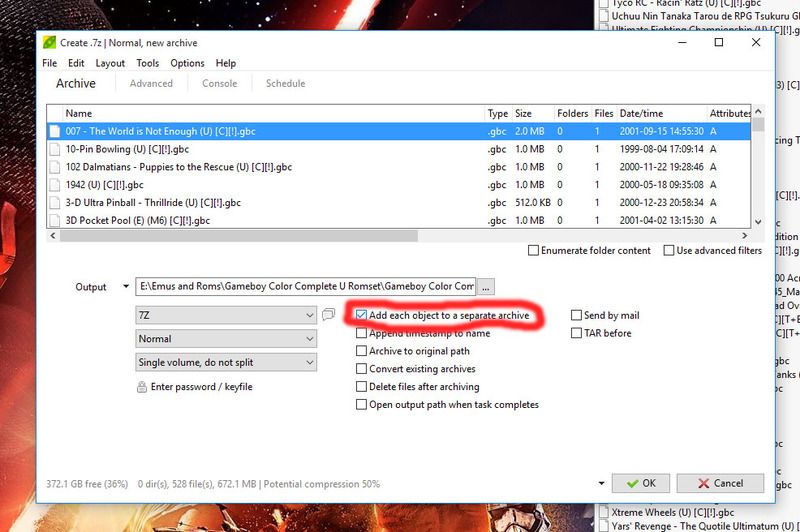Click the PeaZip app icon in title bar
Viewport: 800px width, 532px height.
coord(49,43)
